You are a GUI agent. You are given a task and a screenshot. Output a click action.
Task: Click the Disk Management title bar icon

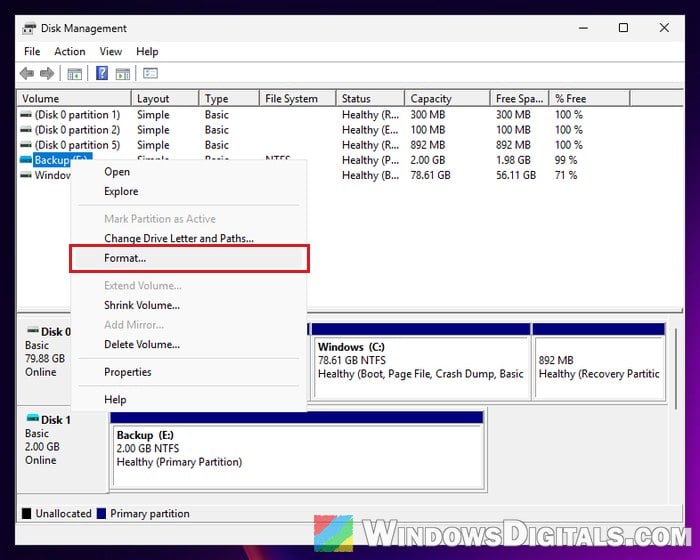coord(29,29)
